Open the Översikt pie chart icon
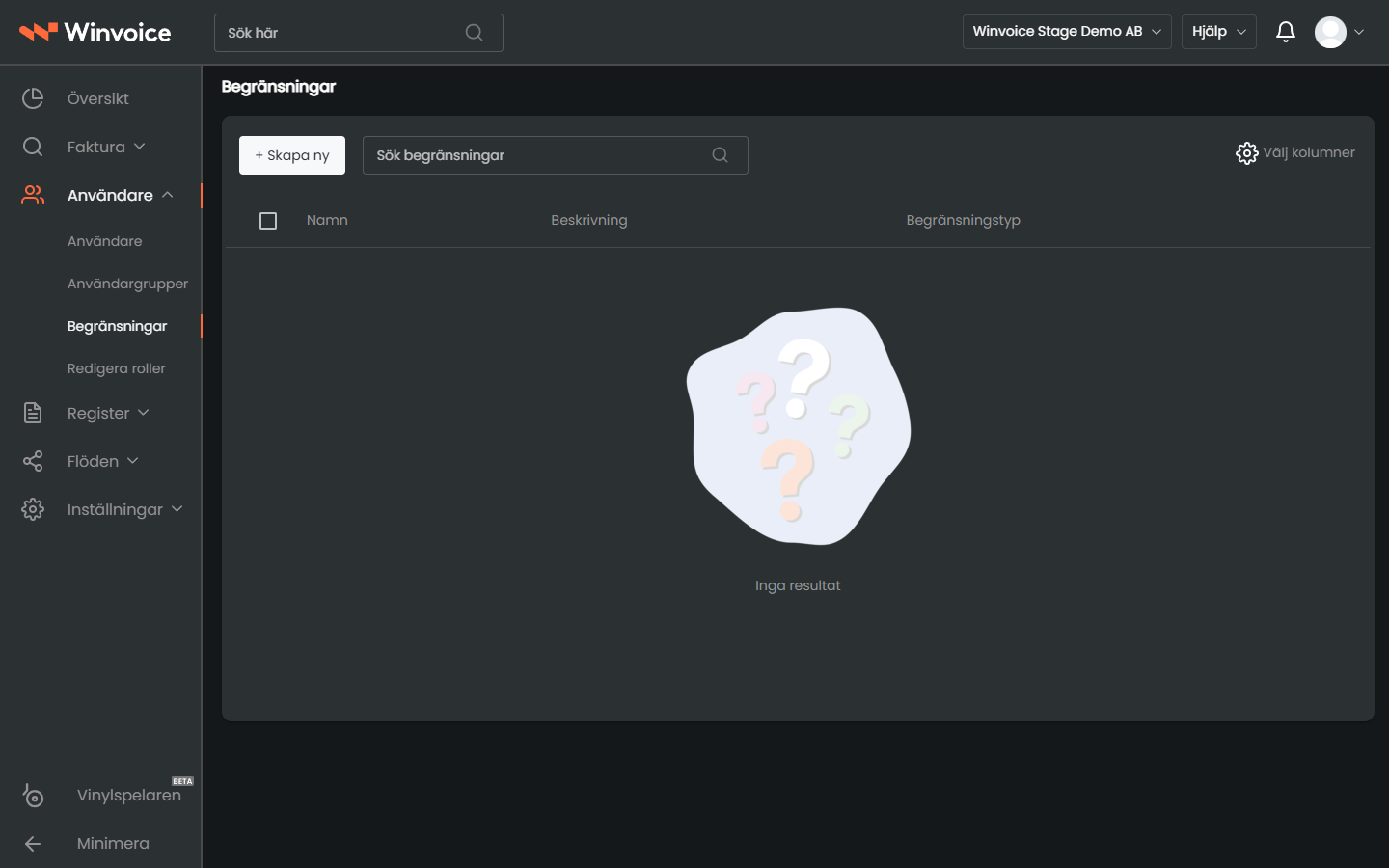The height and width of the screenshot is (868, 1389). 33,98
